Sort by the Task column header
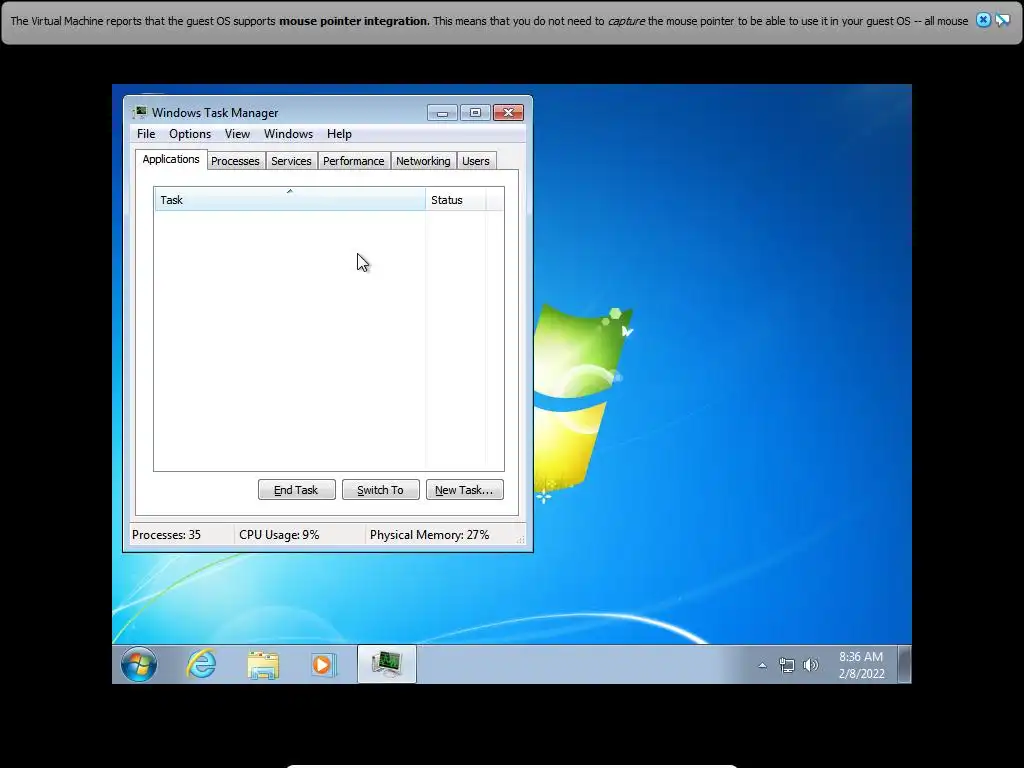Viewport: 1024px width, 768px height. pyautogui.click(x=290, y=199)
